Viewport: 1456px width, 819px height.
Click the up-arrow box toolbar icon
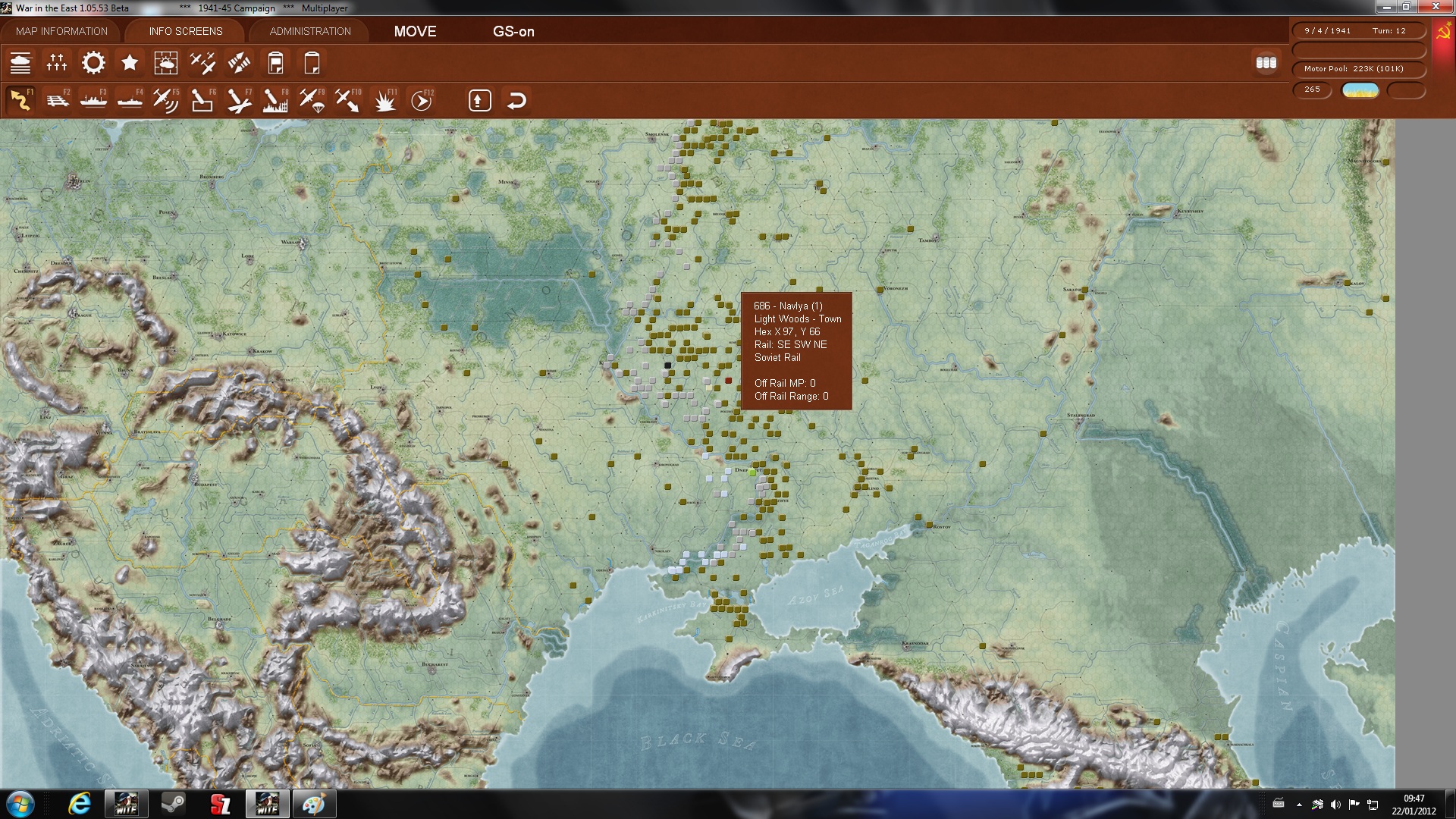click(x=480, y=100)
